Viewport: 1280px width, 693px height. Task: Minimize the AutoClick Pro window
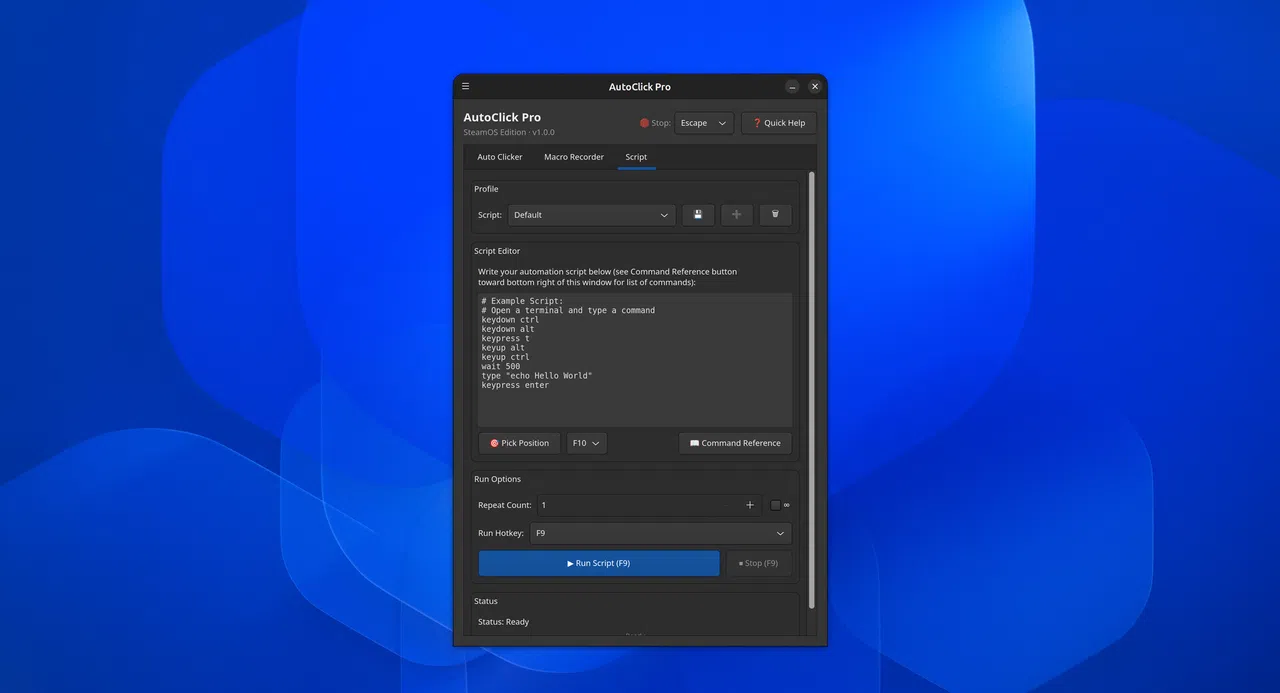(x=792, y=87)
